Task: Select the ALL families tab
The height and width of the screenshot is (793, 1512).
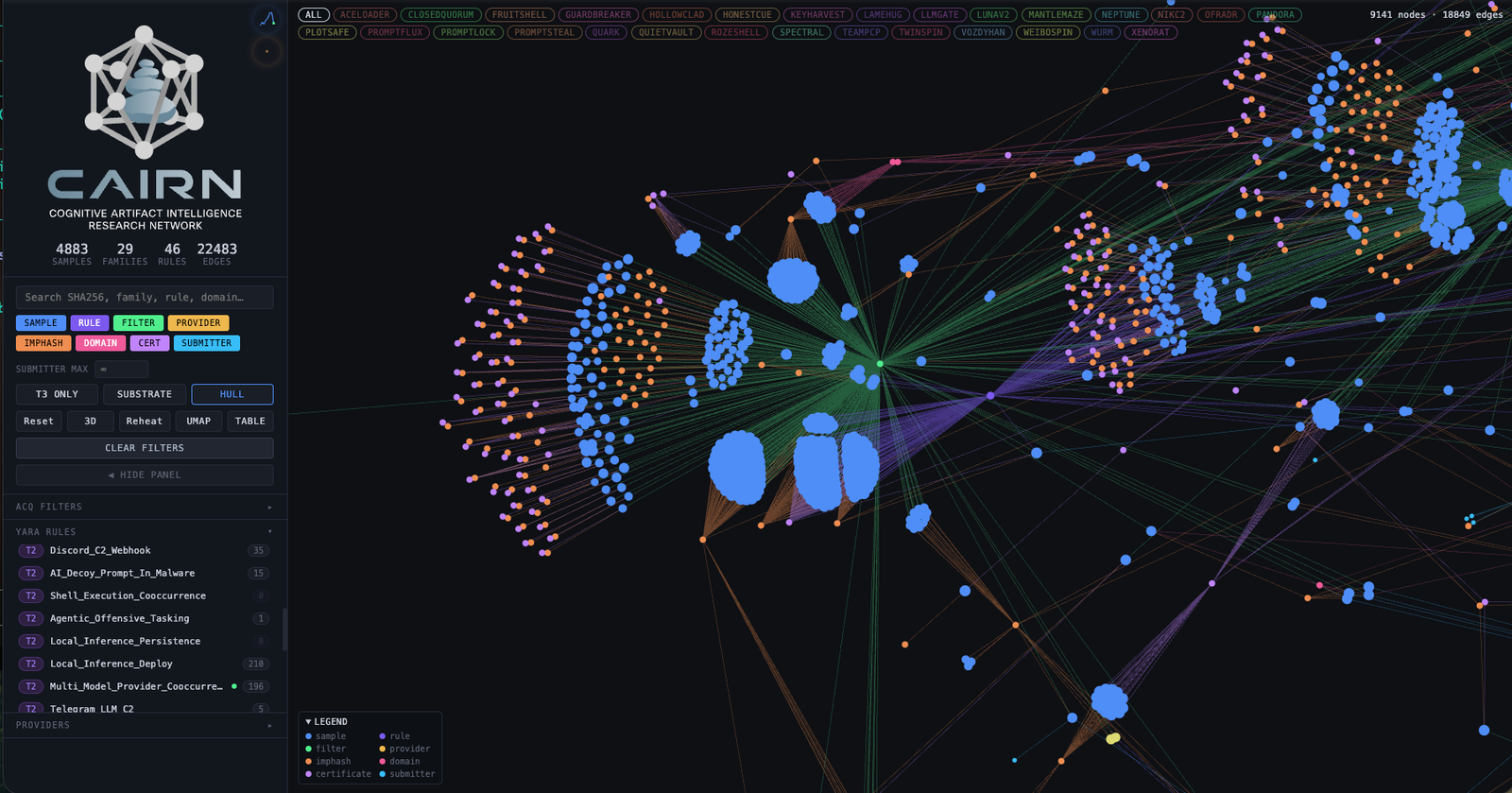Action: pyautogui.click(x=314, y=15)
